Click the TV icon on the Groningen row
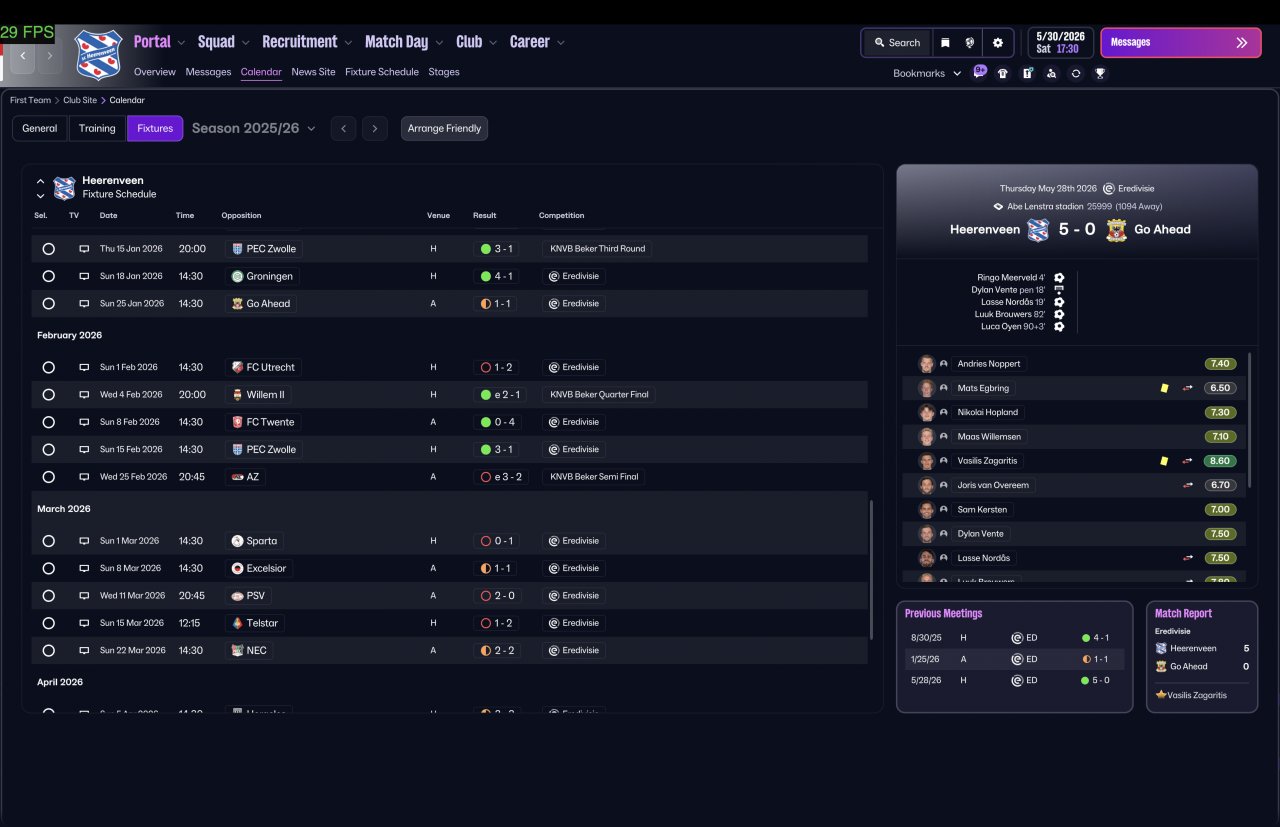Viewport: 1280px width, 827px height. coord(84,276)
